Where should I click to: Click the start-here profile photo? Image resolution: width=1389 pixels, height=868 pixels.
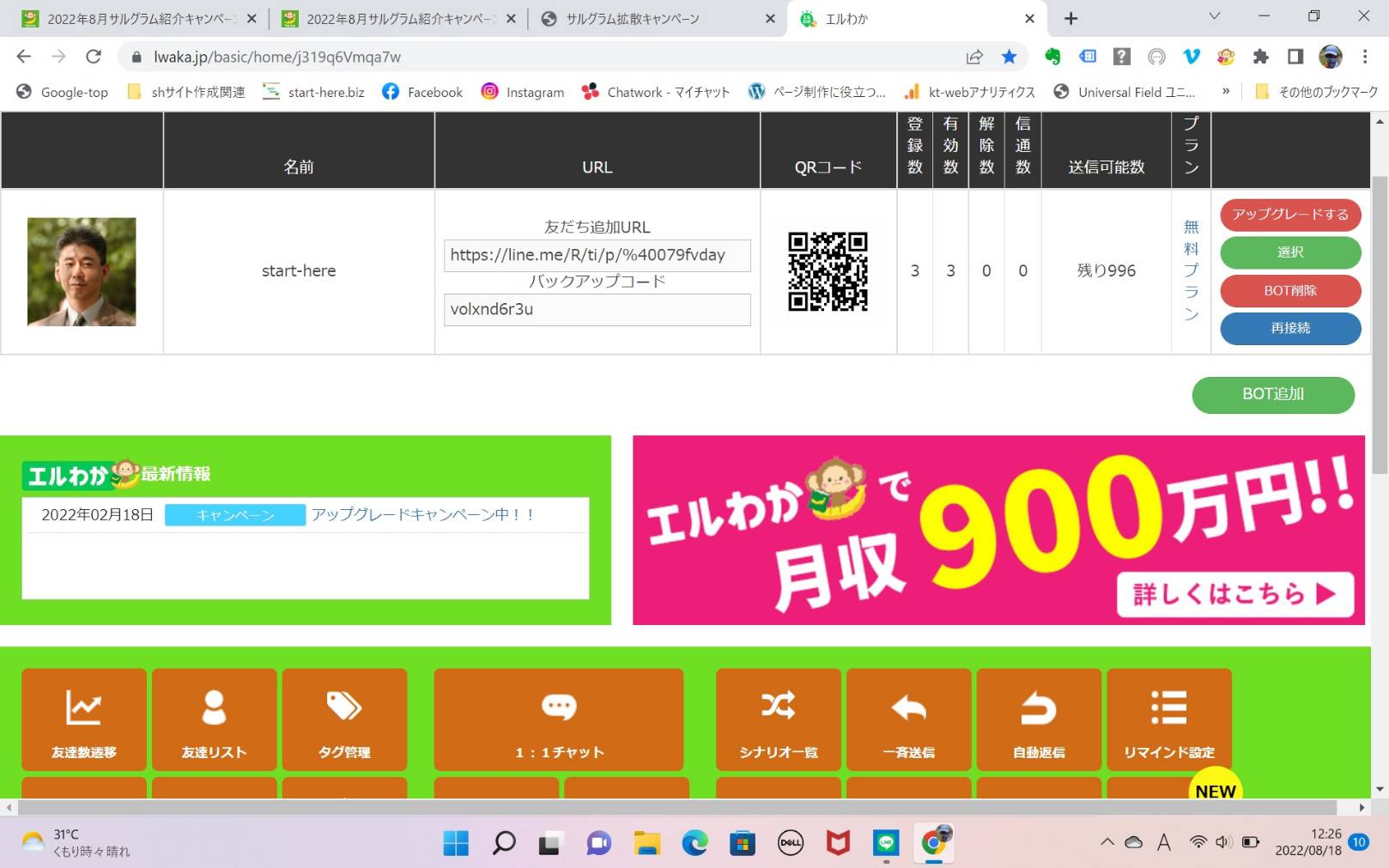pyautogui.click(x=82, y=271)
